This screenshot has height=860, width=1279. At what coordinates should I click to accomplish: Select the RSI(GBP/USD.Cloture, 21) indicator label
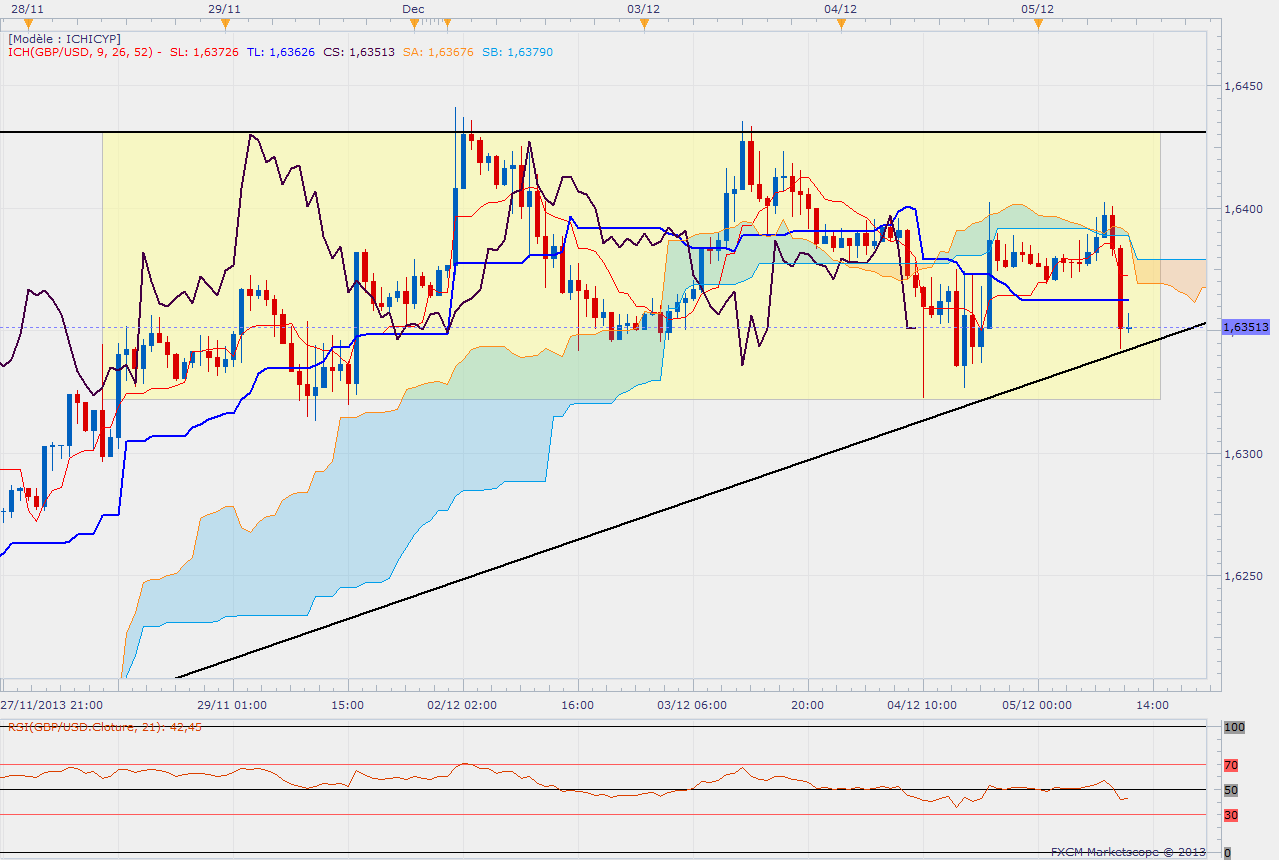tap(104, 727)
